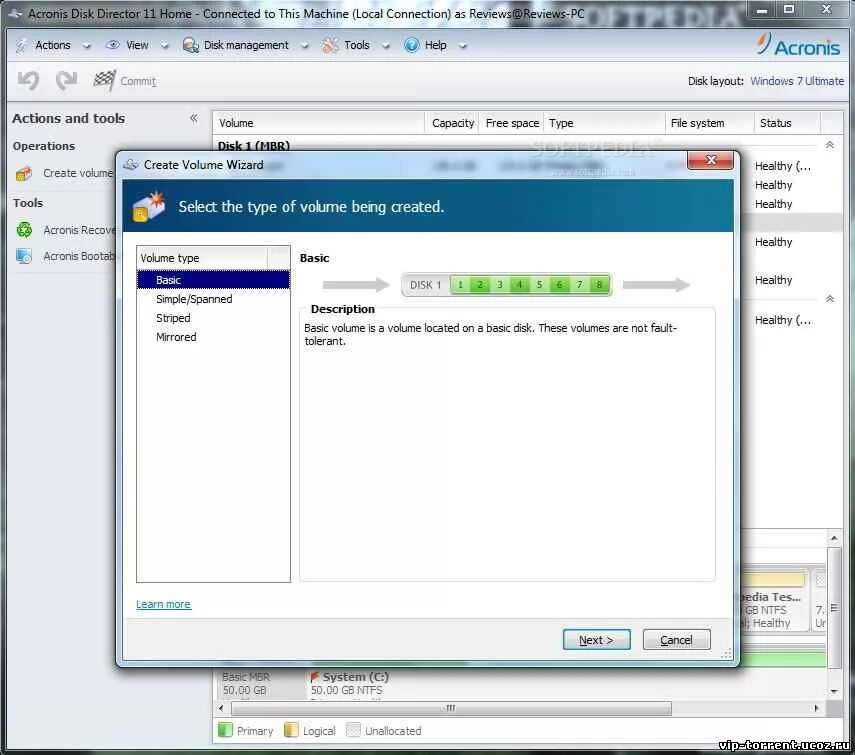Sort by the Volume column header
The image size is (855, 755).
(318, 123)
